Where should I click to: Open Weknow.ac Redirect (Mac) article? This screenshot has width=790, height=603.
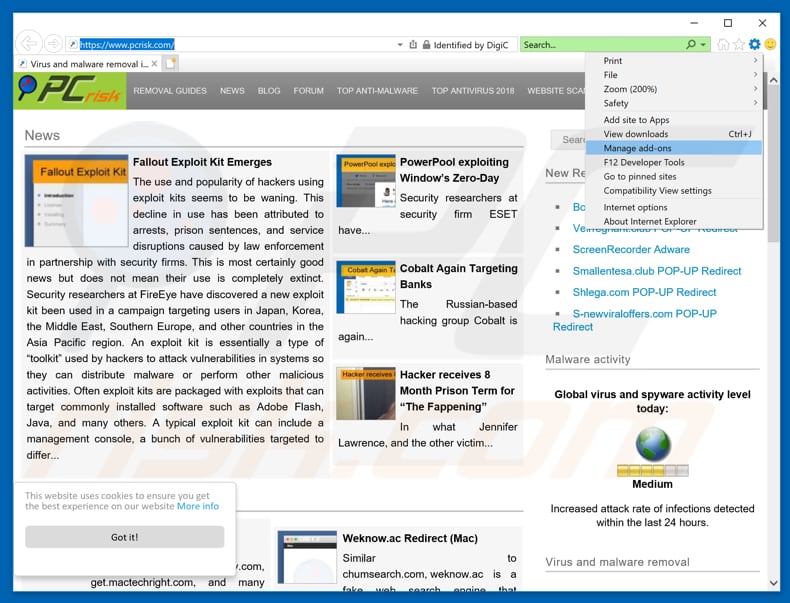[410, 538]
